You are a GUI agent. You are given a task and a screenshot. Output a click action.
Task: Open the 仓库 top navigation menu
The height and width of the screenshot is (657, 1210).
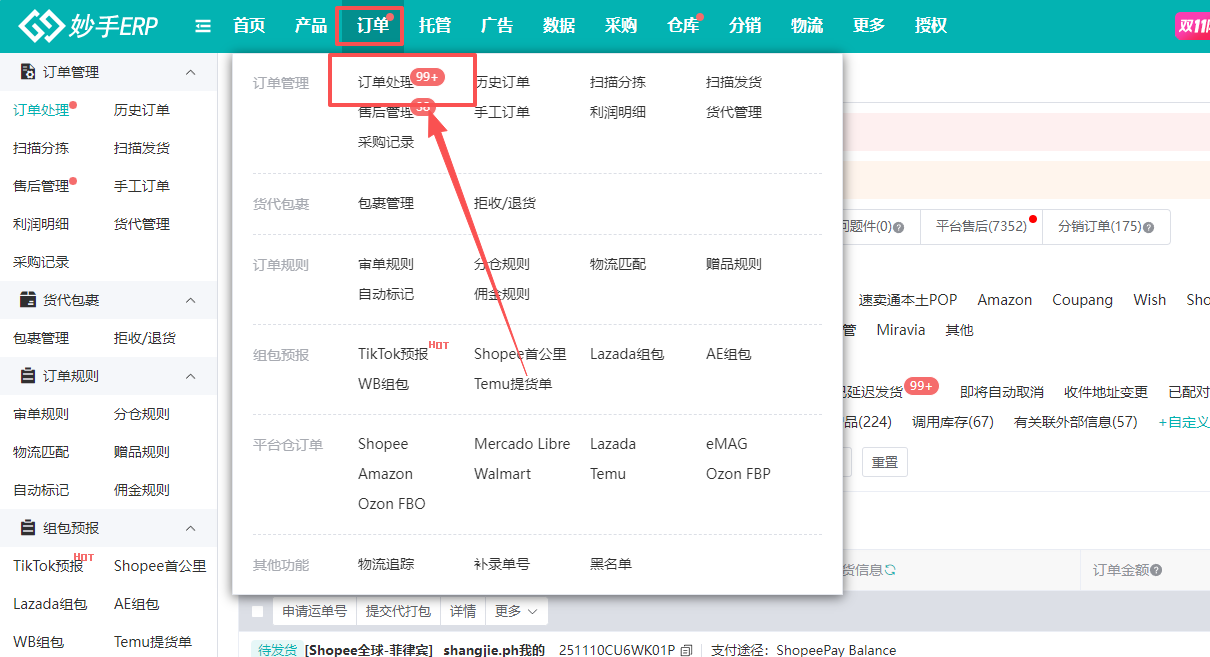coord(683,26)
